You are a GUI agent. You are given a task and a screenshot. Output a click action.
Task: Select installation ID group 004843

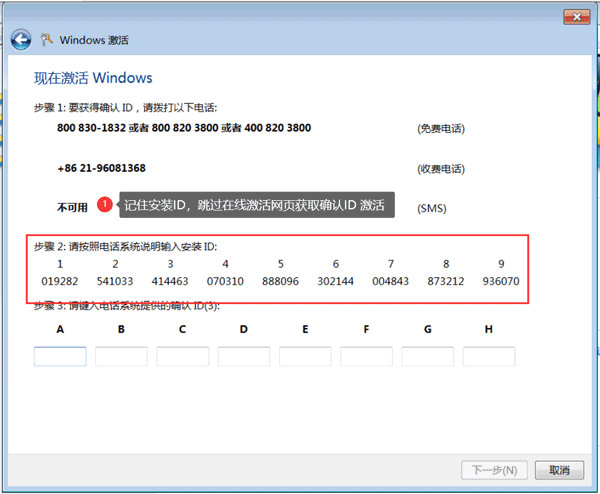pos(390,281)
